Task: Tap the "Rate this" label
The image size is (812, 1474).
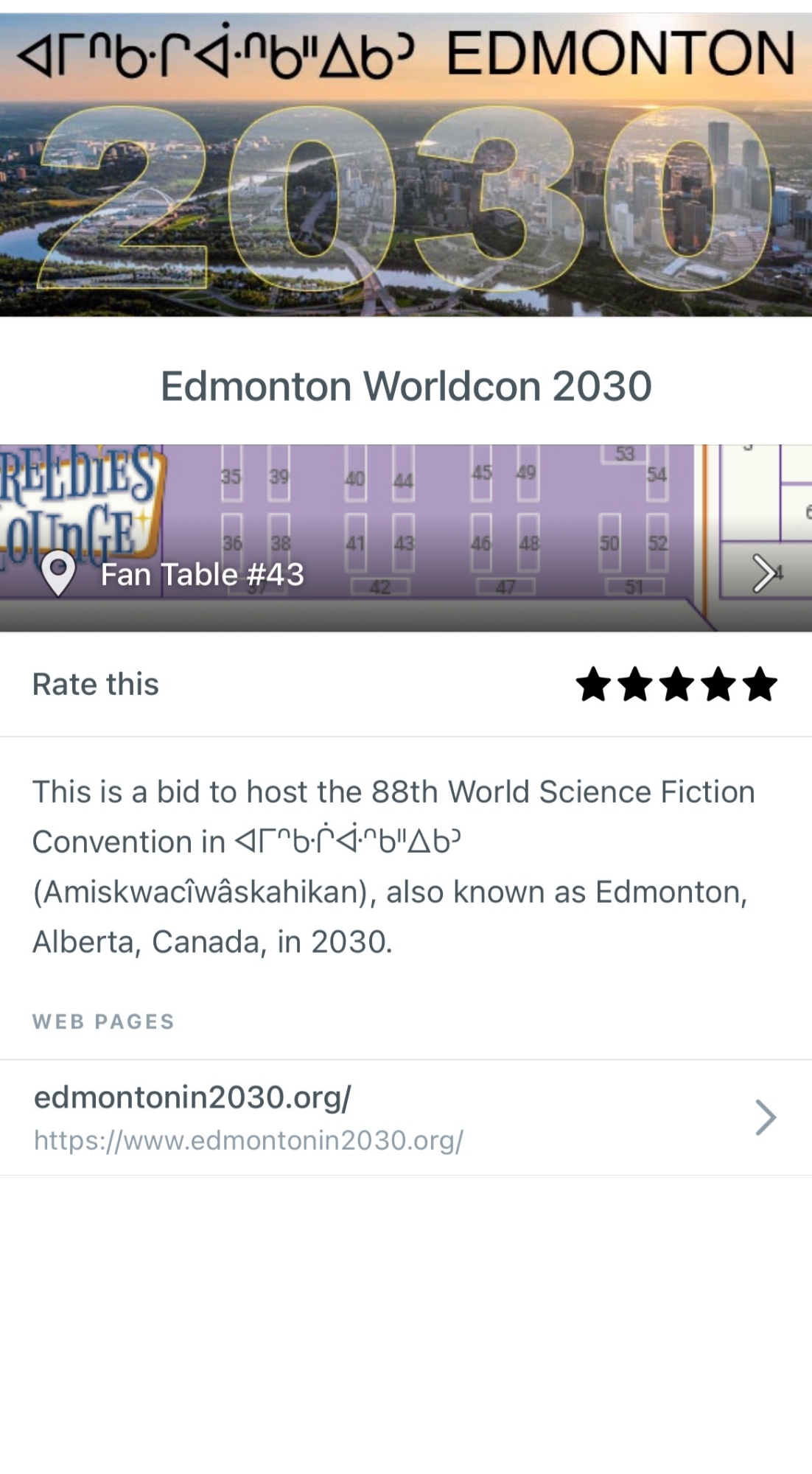Action: point(96,685)
